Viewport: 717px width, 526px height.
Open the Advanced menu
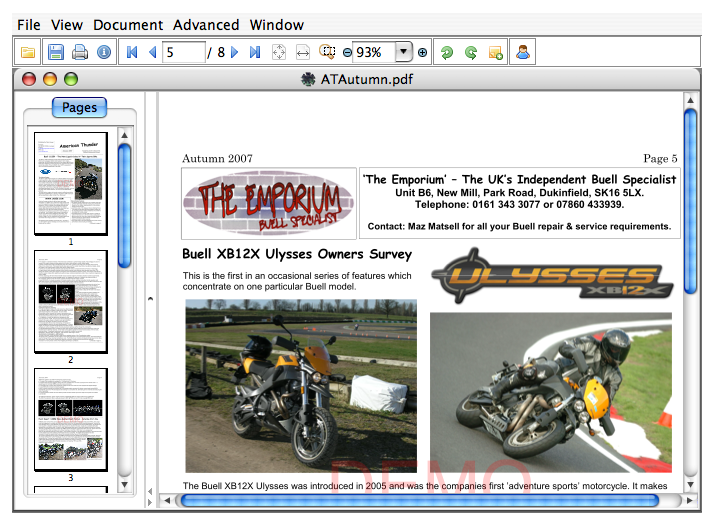point(206,25)
